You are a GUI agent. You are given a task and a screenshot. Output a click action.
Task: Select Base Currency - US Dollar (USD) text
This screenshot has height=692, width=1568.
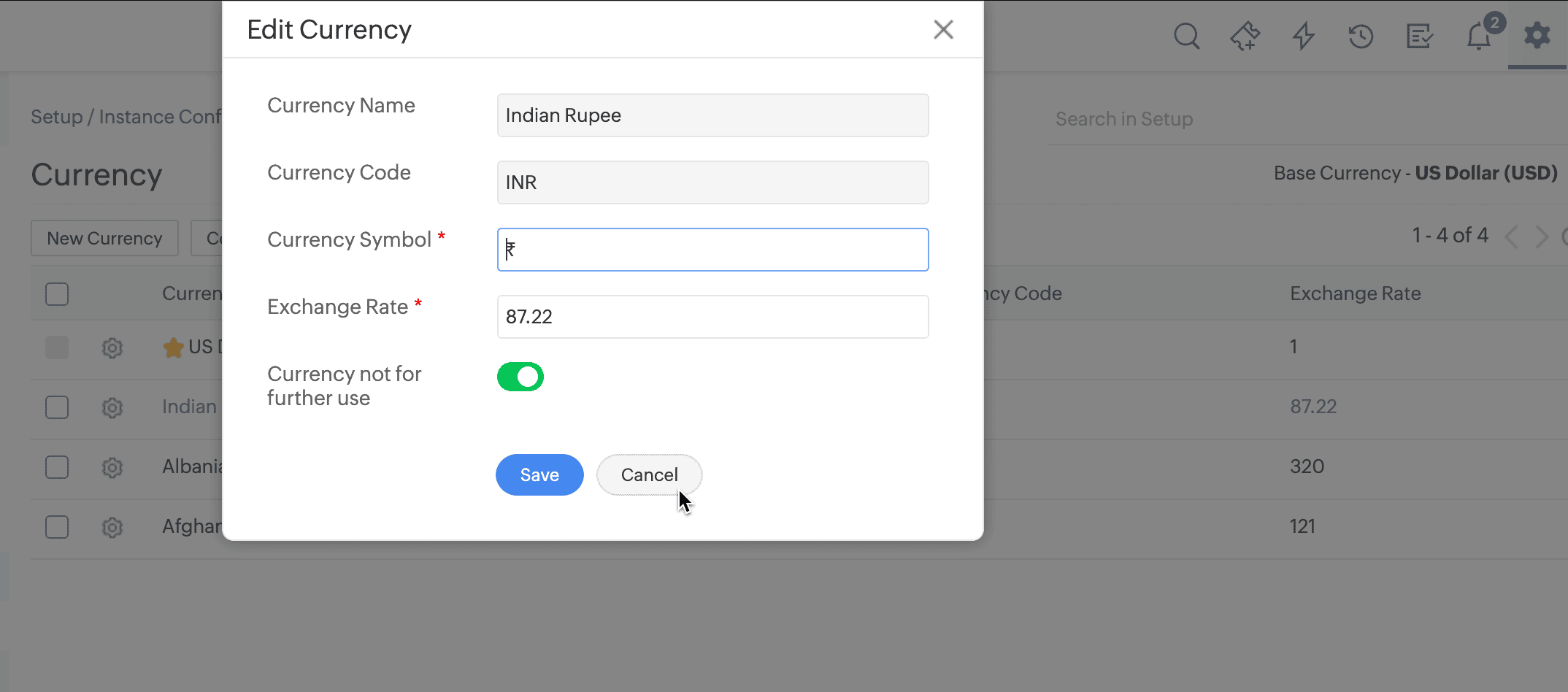[1416, 173]
